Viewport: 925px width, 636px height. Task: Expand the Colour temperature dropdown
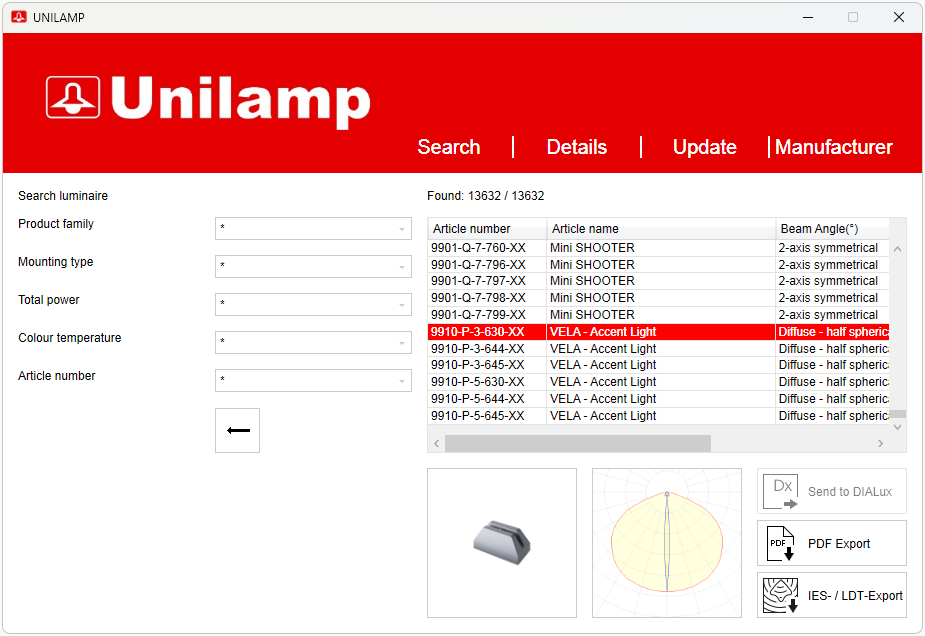coord(313,342)
